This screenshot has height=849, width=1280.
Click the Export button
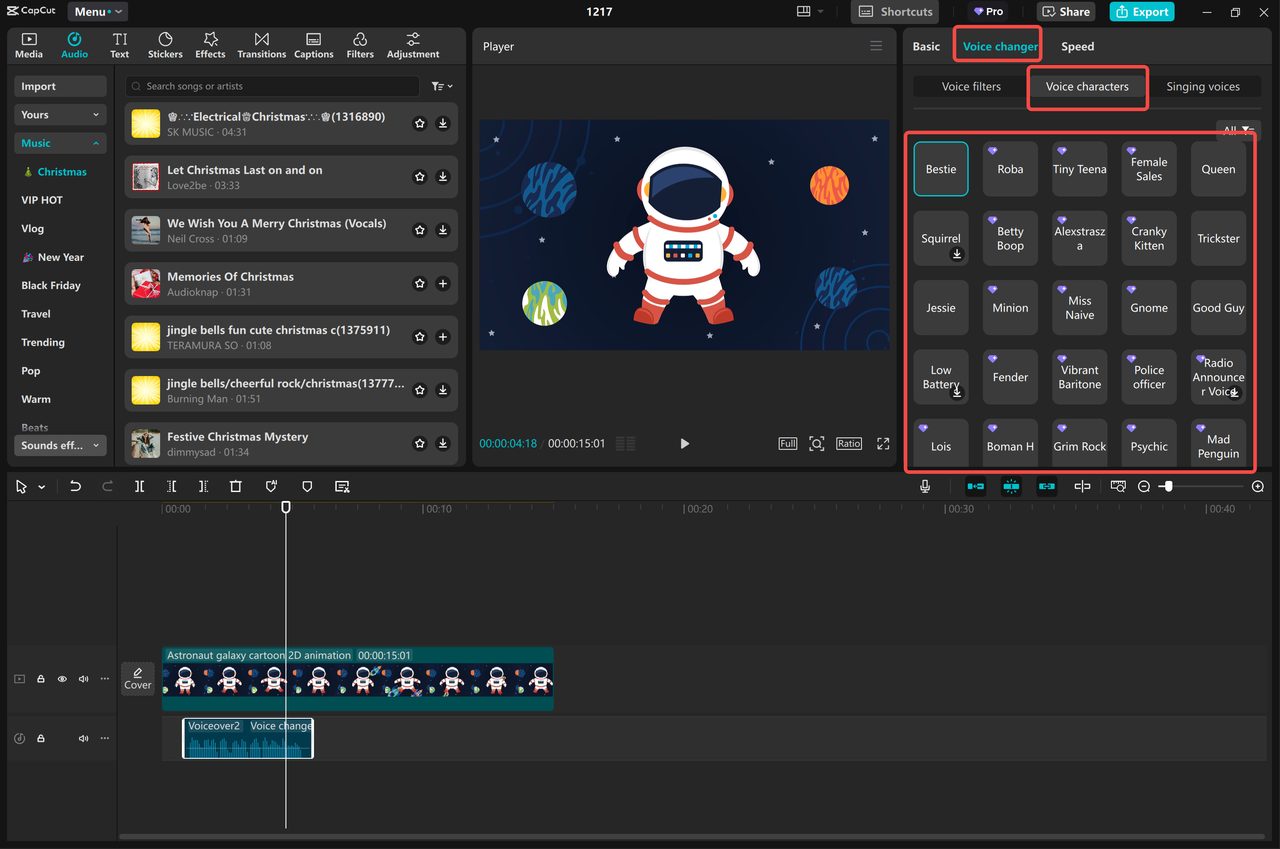pos(1141,11)
